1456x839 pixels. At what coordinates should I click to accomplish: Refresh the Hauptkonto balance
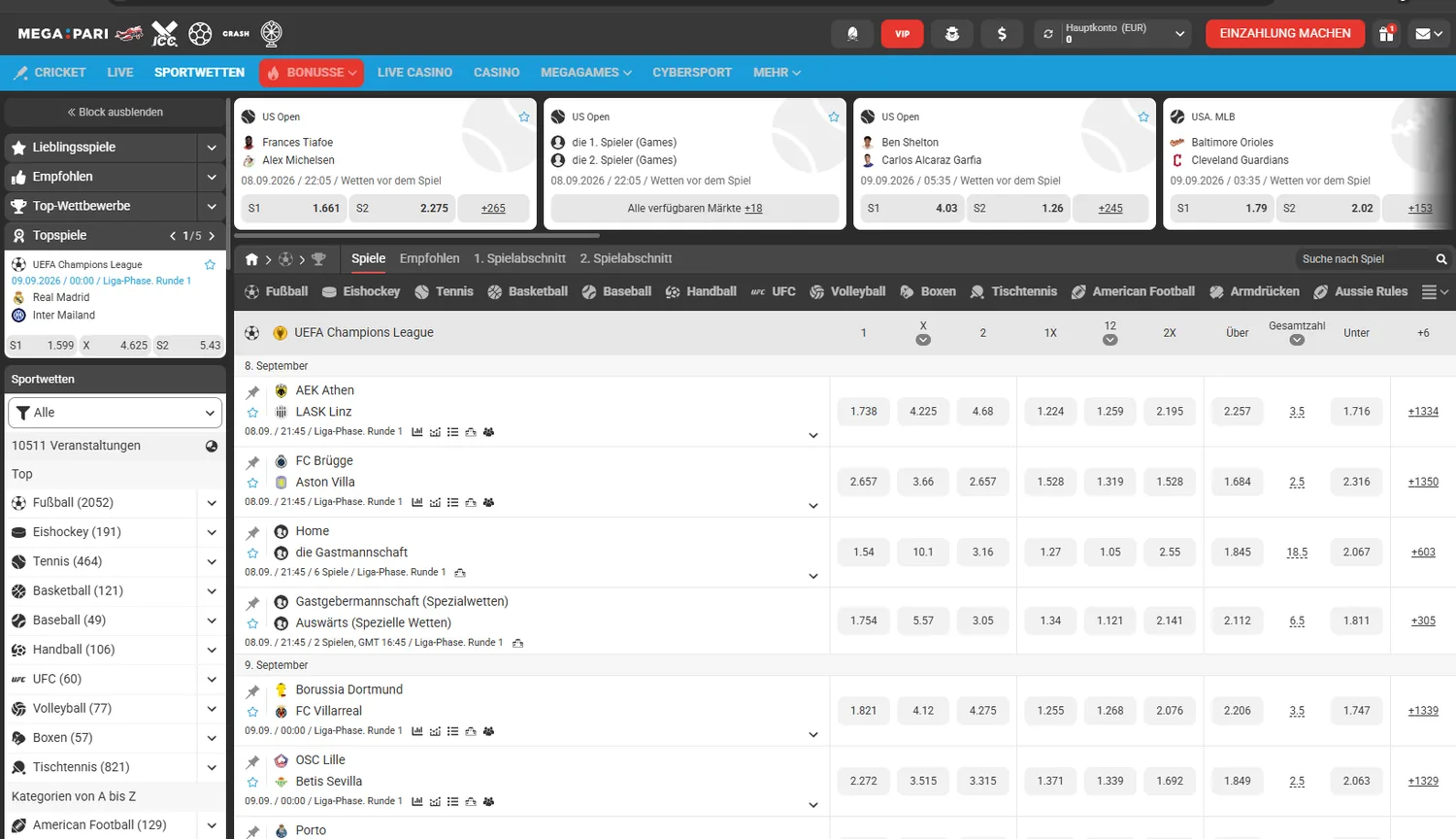1048,34
